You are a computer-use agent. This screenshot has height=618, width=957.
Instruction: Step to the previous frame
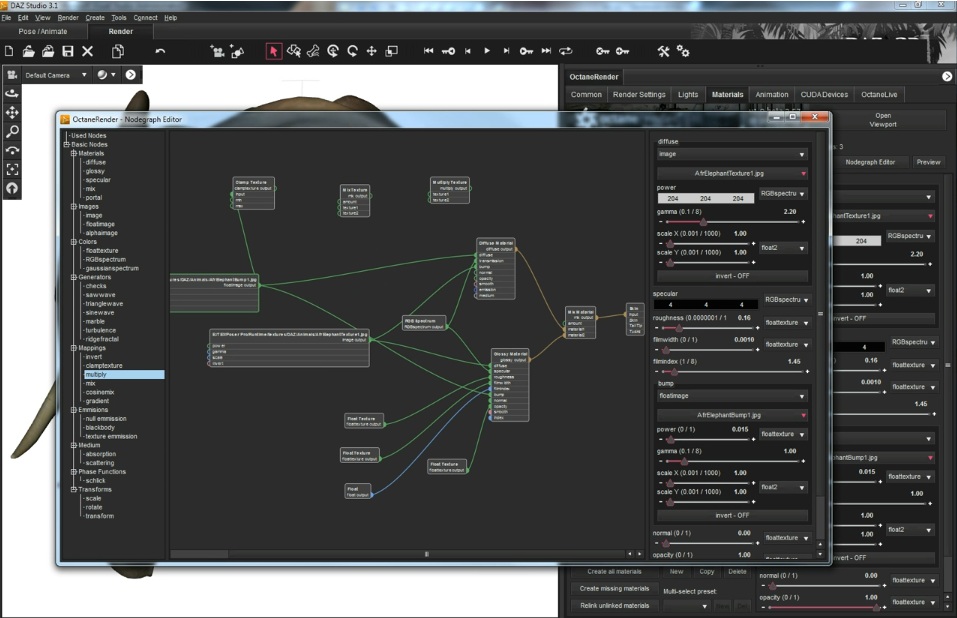[468, 51]
